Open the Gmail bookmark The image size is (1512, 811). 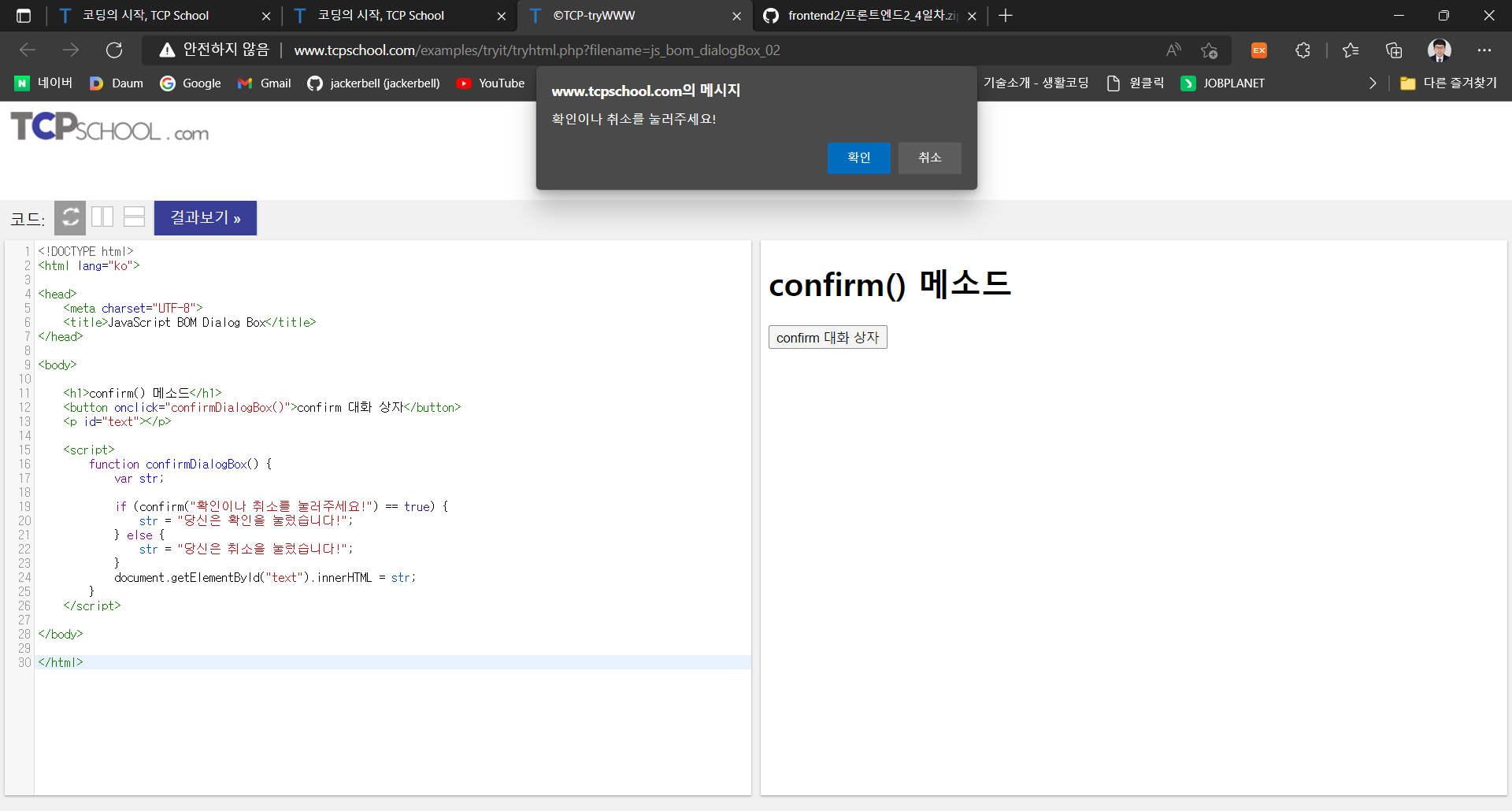tap(265, 83)
